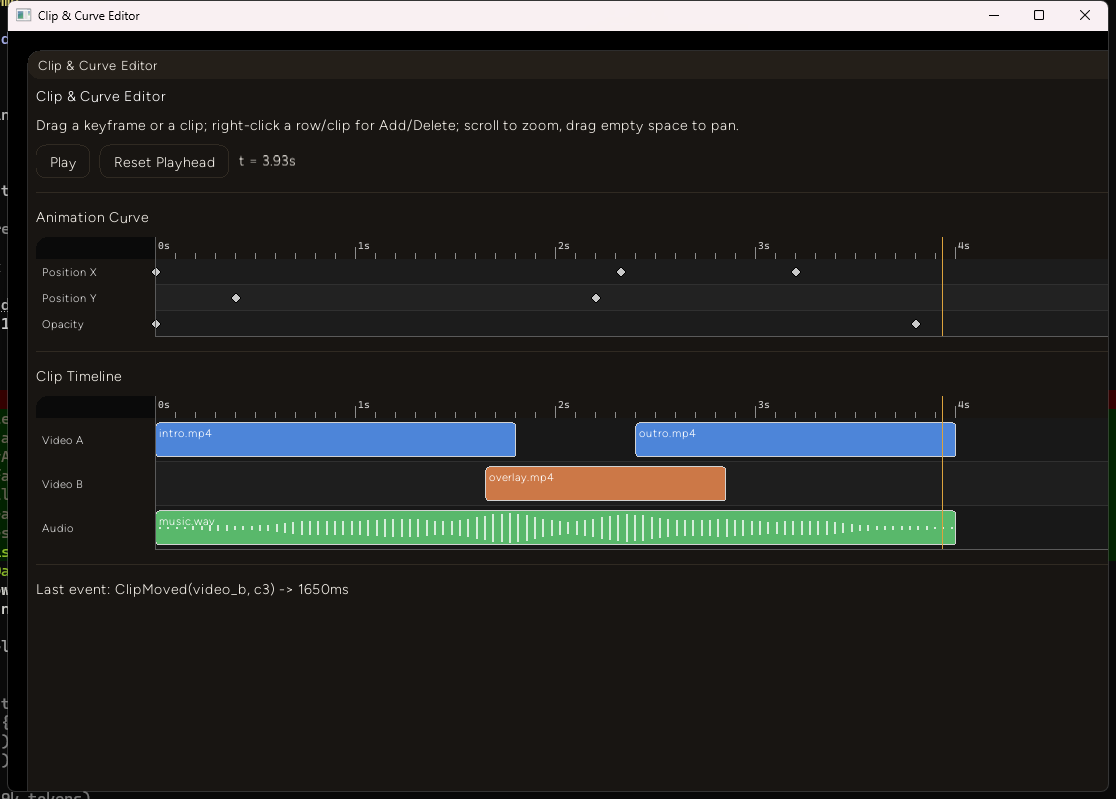This screenshot has height=799, width=1116.
Task: Click the Play button
Action: [63, 162]
